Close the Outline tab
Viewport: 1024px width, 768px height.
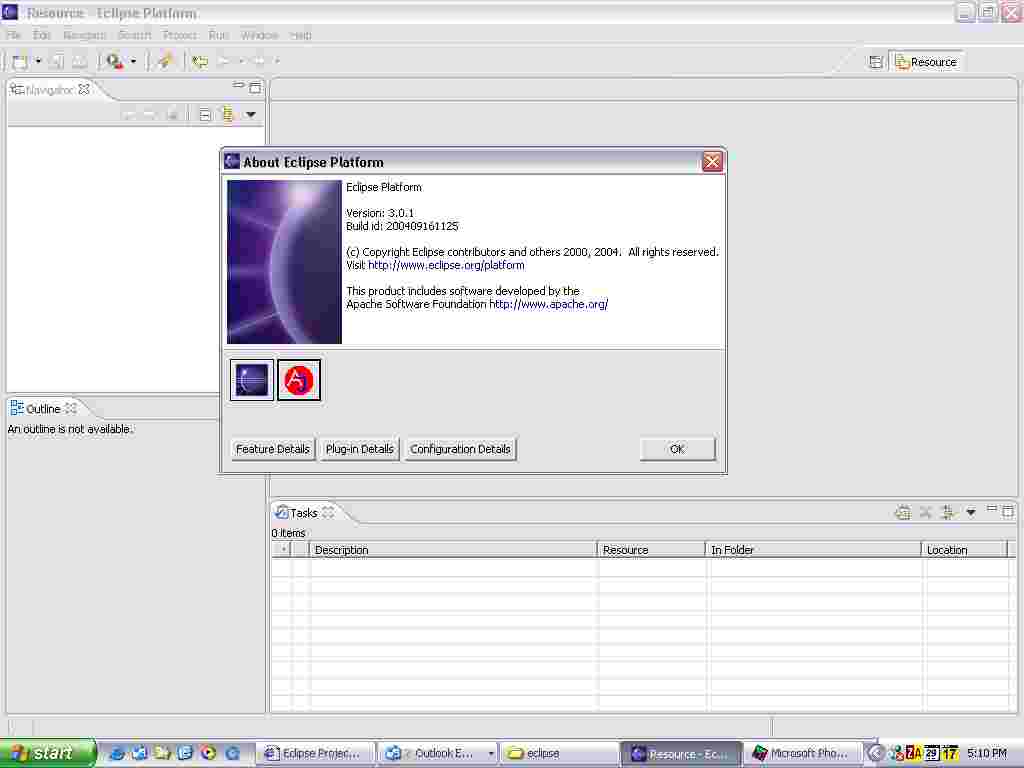pos(71,408)
